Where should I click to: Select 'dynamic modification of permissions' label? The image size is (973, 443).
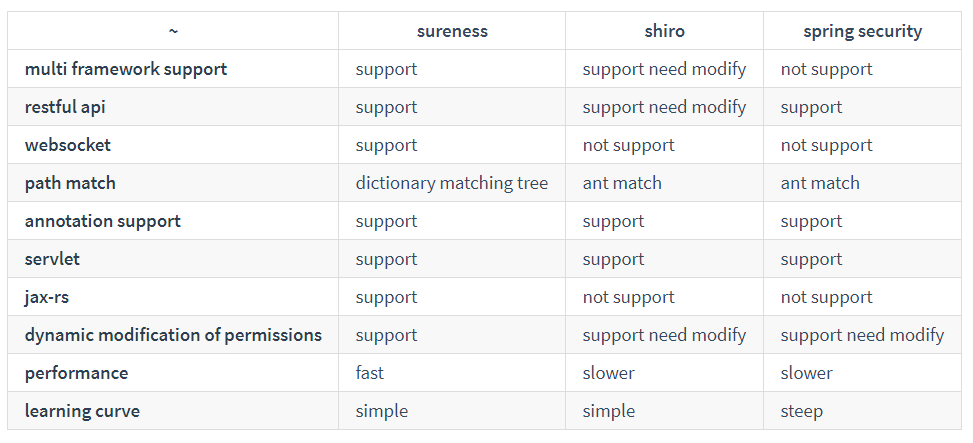point(173,335)
